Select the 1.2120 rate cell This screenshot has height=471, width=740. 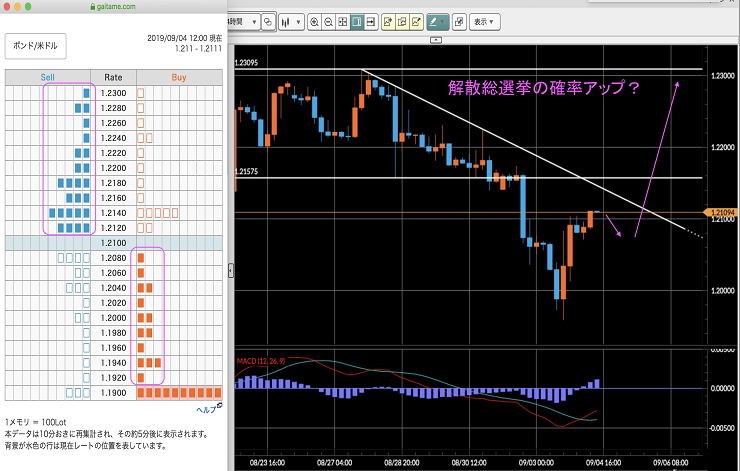point(114,228)
